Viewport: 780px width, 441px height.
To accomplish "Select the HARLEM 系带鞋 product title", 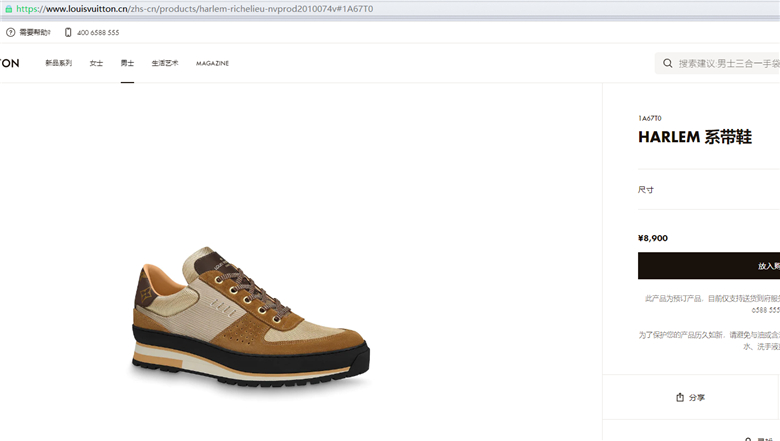I will coord(695,137).
